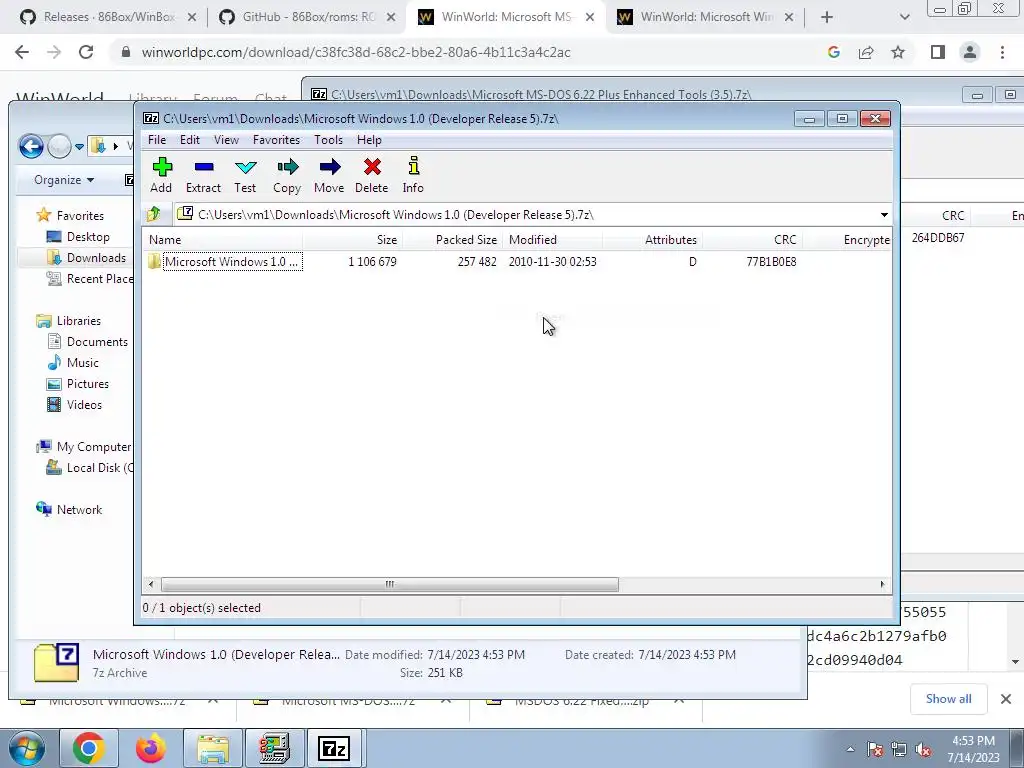The height and width of the screenshot is (768, 1024).
Task: Sort by Packed Size column header
Action: (453, 240)
